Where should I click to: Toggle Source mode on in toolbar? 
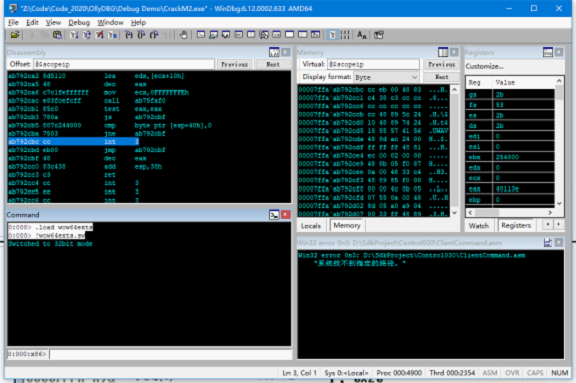[x=332, y=35]
